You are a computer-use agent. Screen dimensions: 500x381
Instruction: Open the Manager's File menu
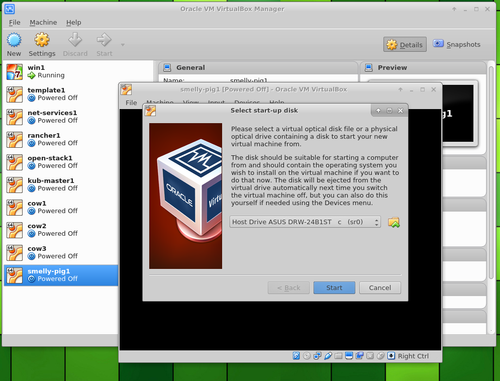pyautogui.click(x=14, y=22)
